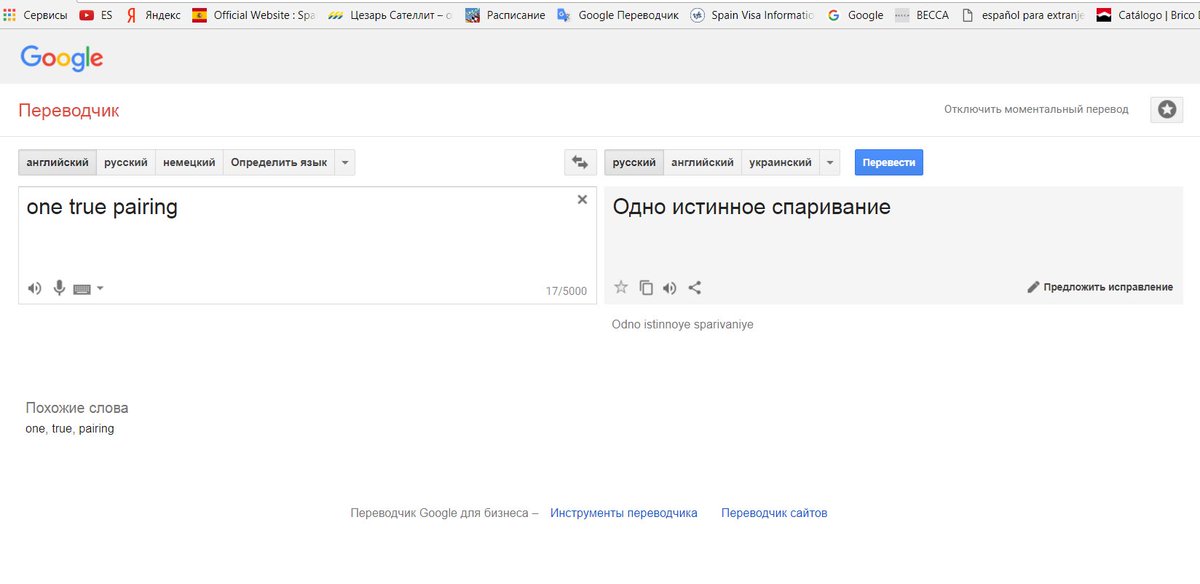The image size is (1200, 584).
Task: Select английский as source language
Action: [x=57, y=162]
